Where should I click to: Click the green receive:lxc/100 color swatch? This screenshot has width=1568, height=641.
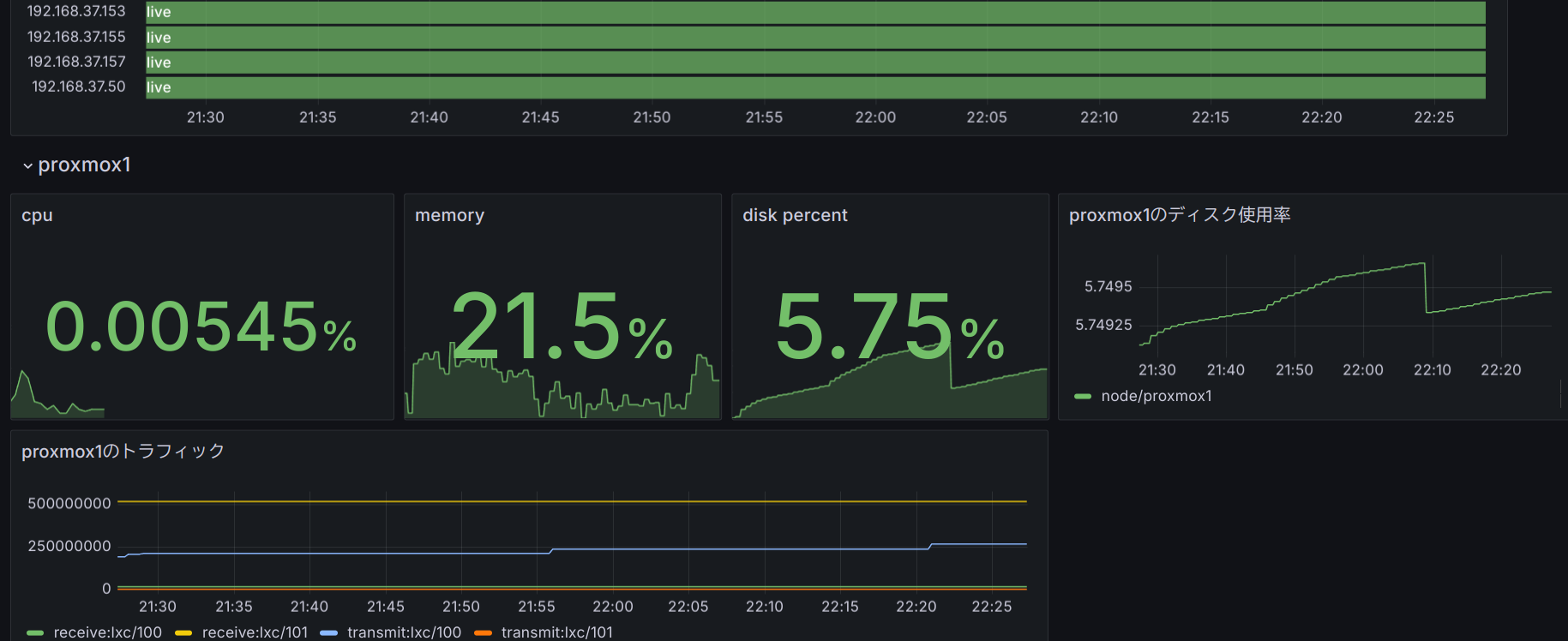tap(35, 633)
